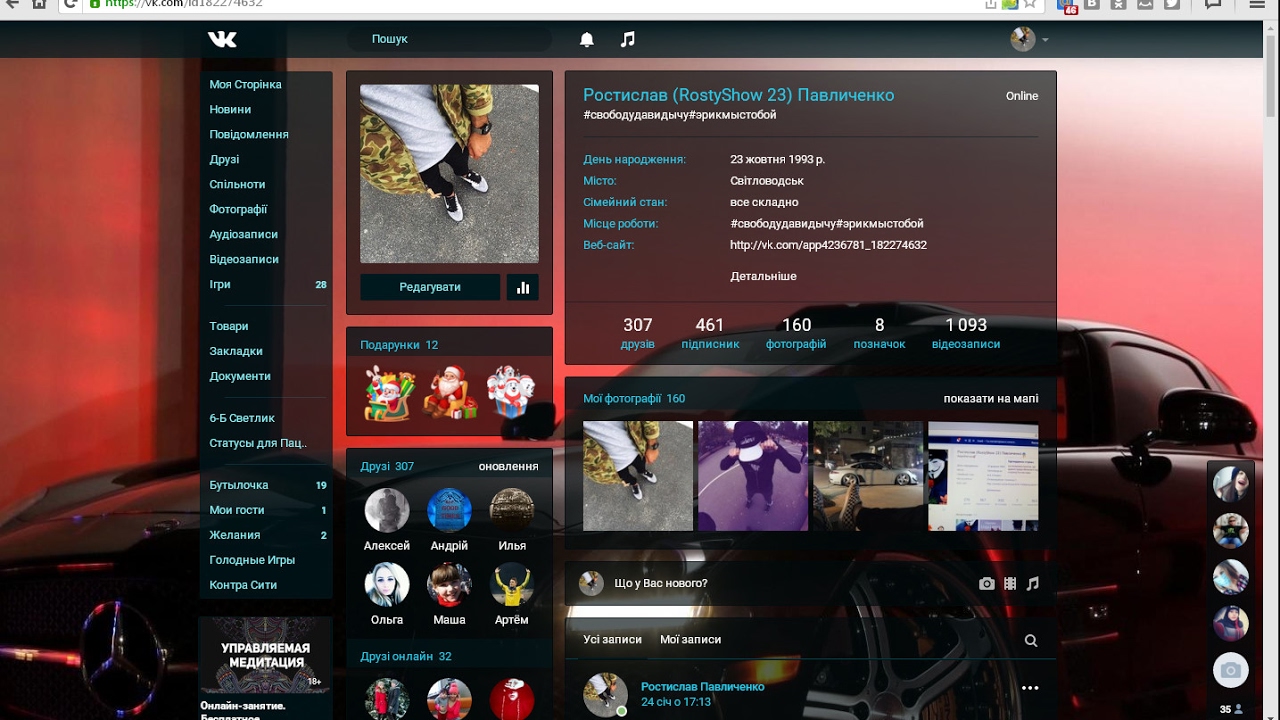Screen dimensions: 1280x720
Task: Reload the page in Chrome
Action: [x=70, y=4]
